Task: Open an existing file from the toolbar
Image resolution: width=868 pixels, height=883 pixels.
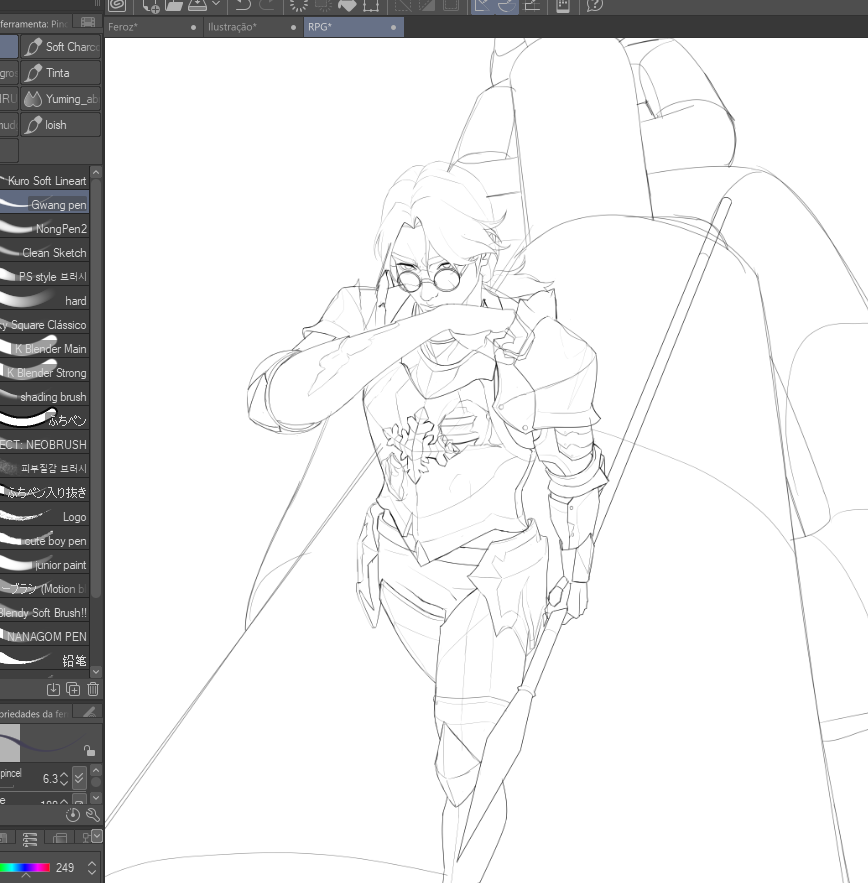Action: [173, 7]
